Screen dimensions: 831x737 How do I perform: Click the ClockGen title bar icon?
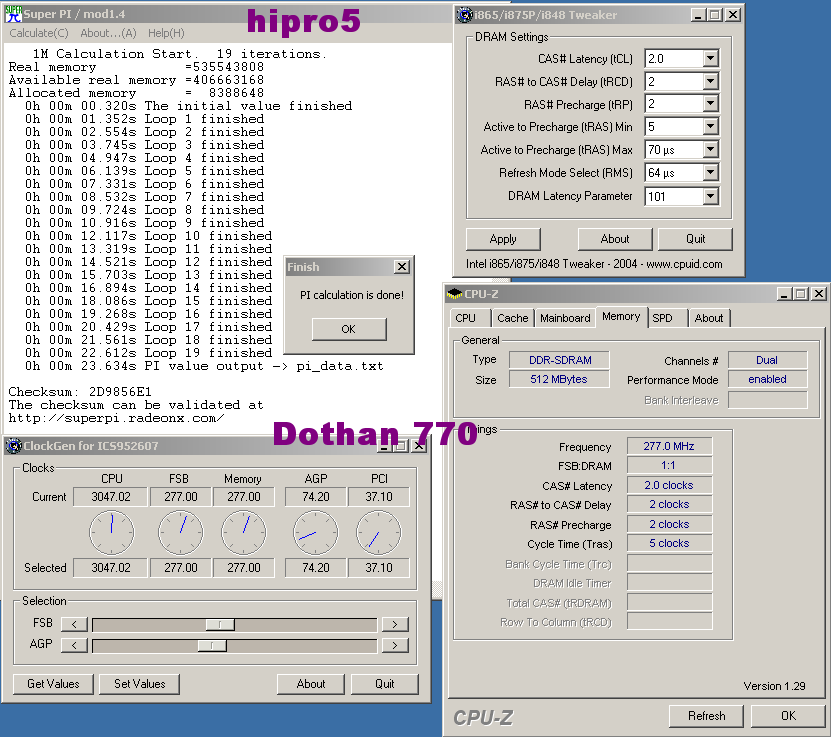[14, 446]
